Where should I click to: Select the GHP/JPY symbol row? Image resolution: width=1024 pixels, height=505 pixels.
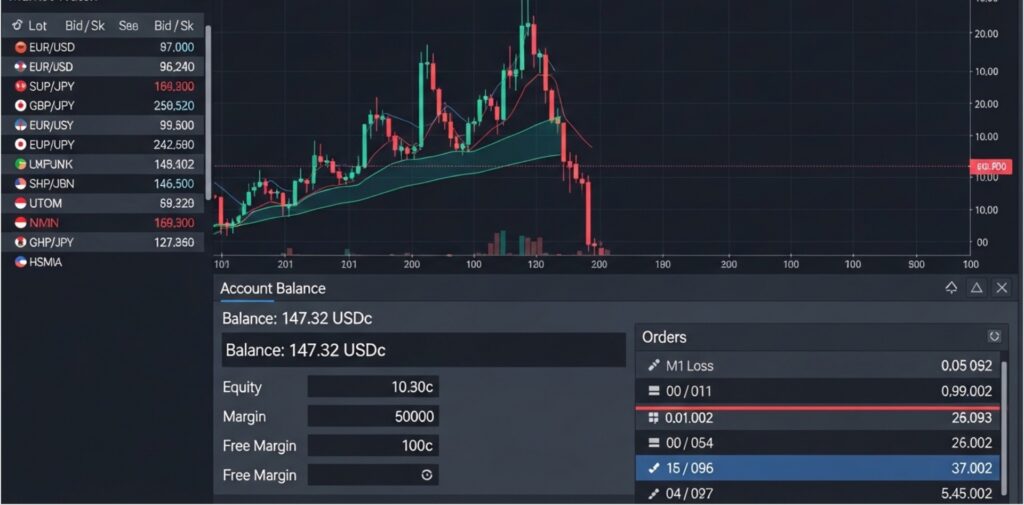tap(103, 242)
